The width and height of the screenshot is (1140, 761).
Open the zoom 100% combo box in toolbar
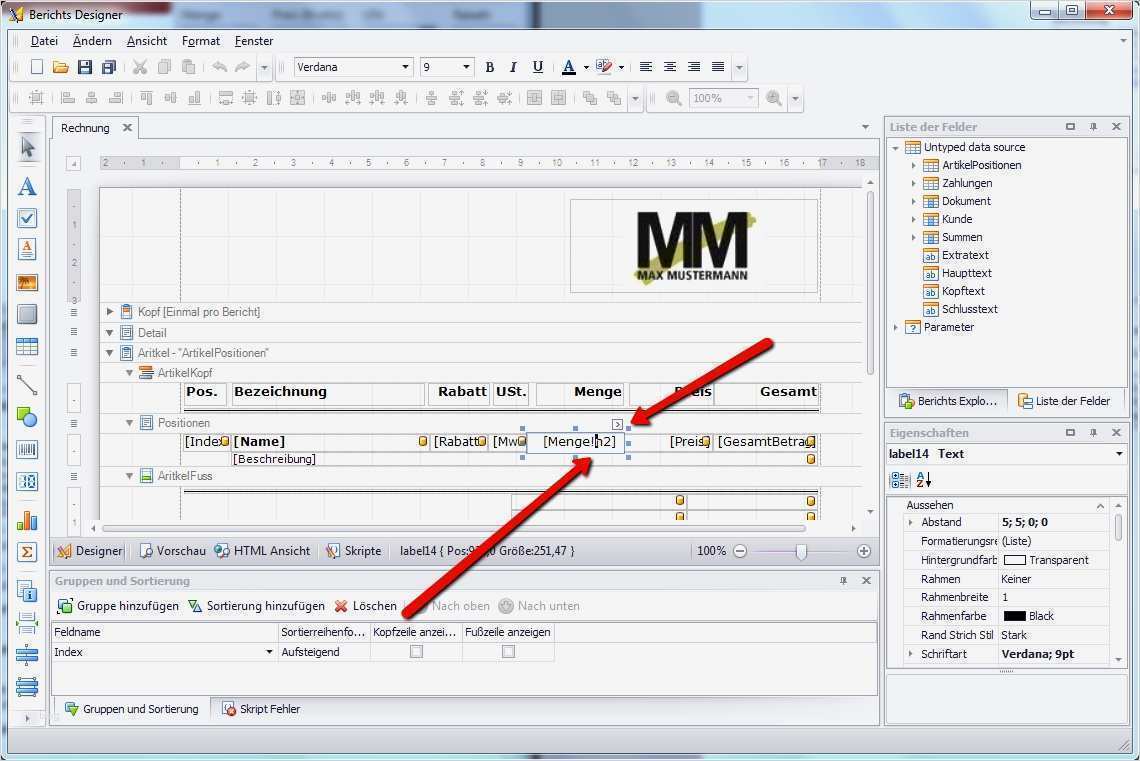(x=723, y=98)
